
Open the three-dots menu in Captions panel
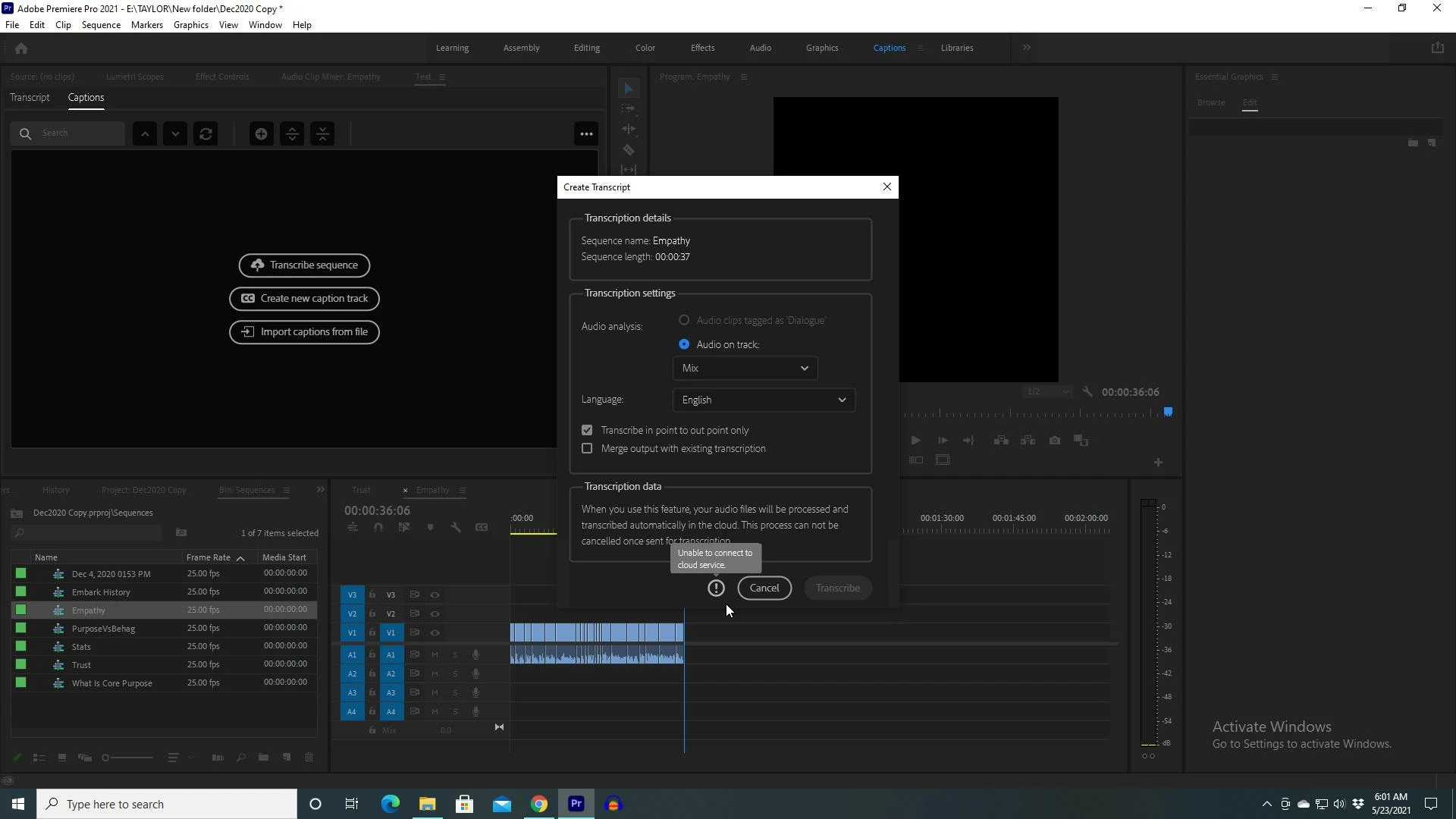point(586,134)
